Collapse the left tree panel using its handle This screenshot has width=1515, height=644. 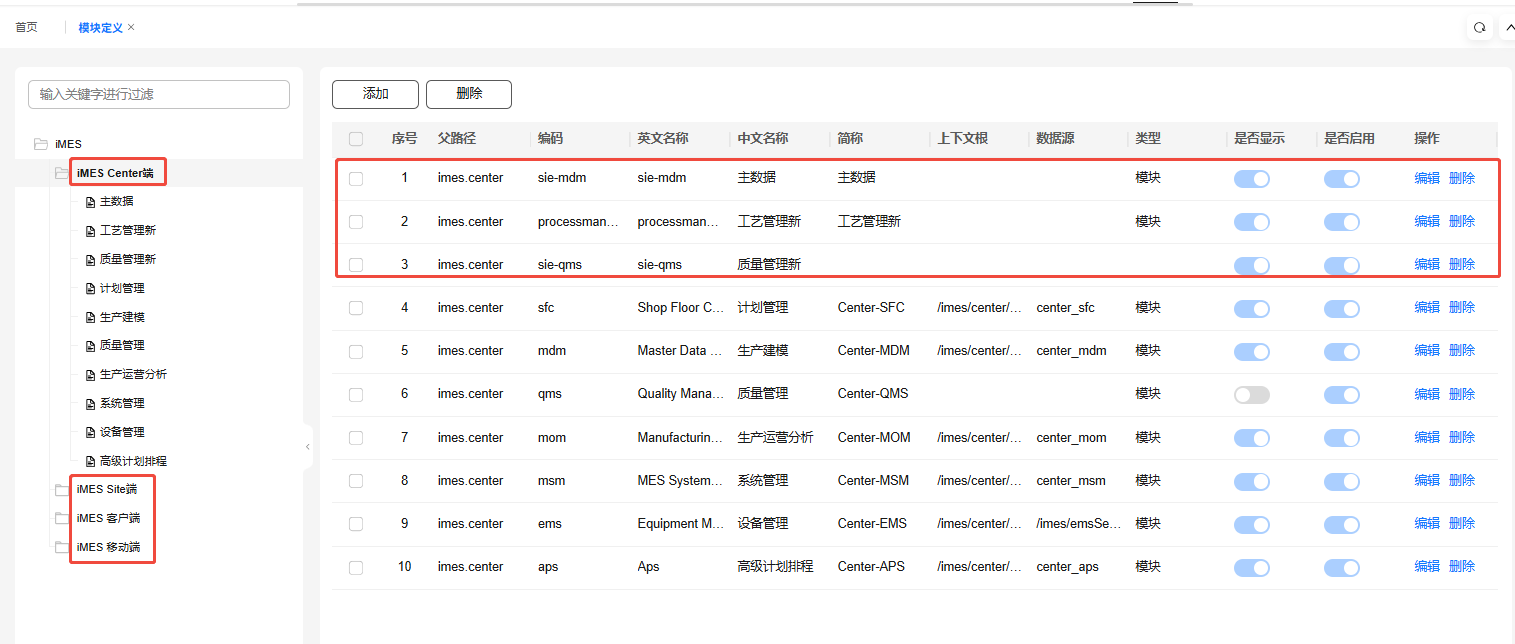tap(308, 447)
